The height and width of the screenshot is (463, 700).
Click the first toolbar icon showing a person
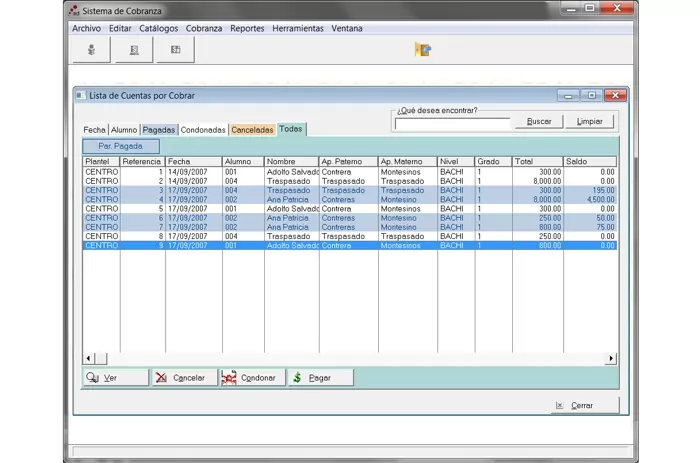(x=91, y=50)
